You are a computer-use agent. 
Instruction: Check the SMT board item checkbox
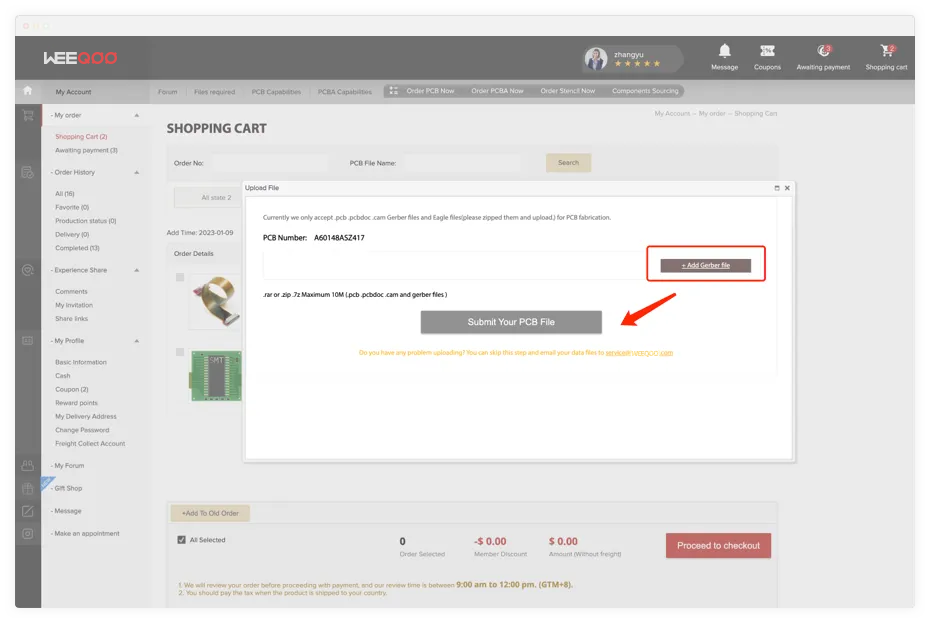point(180,352)
